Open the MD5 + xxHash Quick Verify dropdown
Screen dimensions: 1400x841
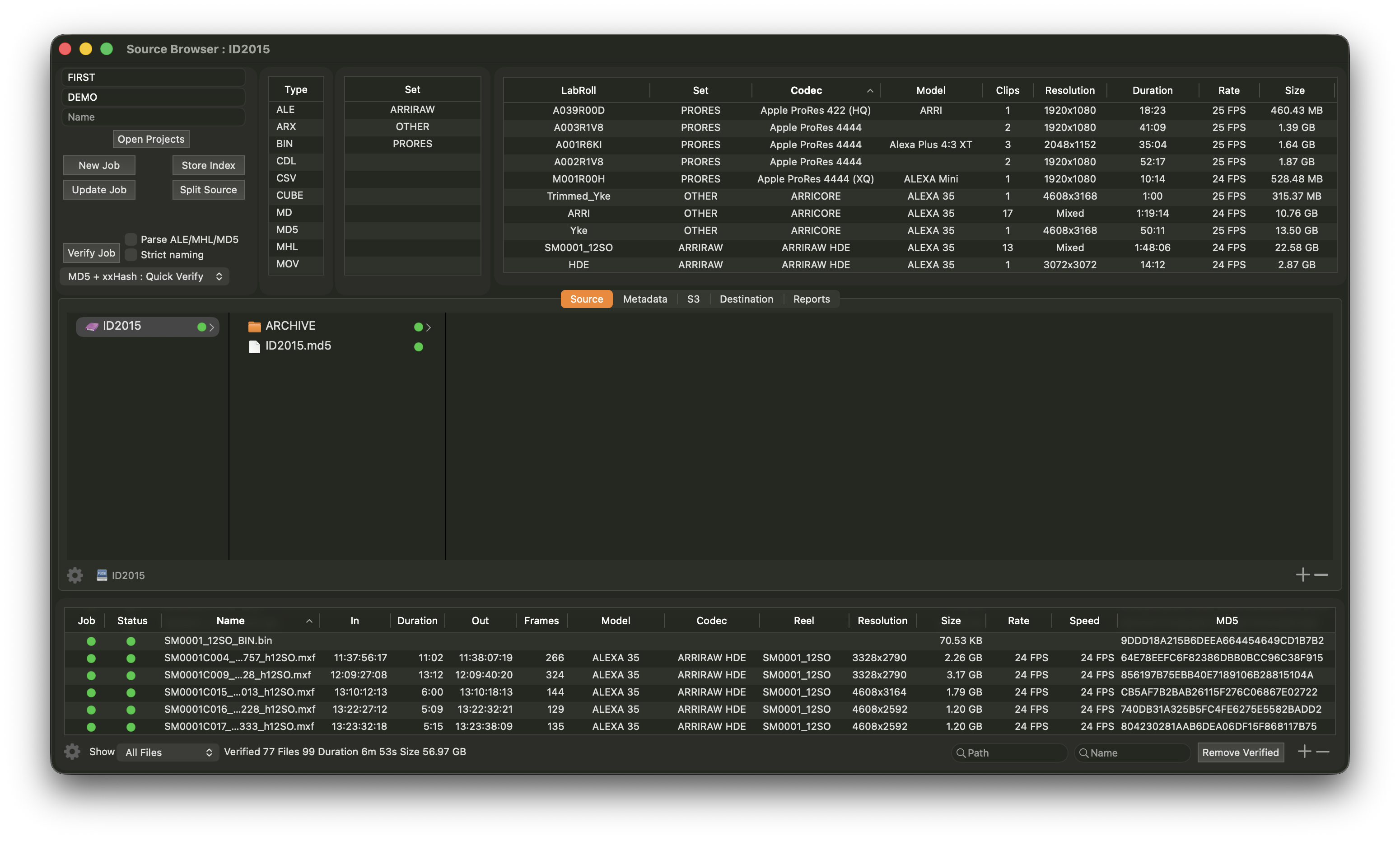click(145, 276)
